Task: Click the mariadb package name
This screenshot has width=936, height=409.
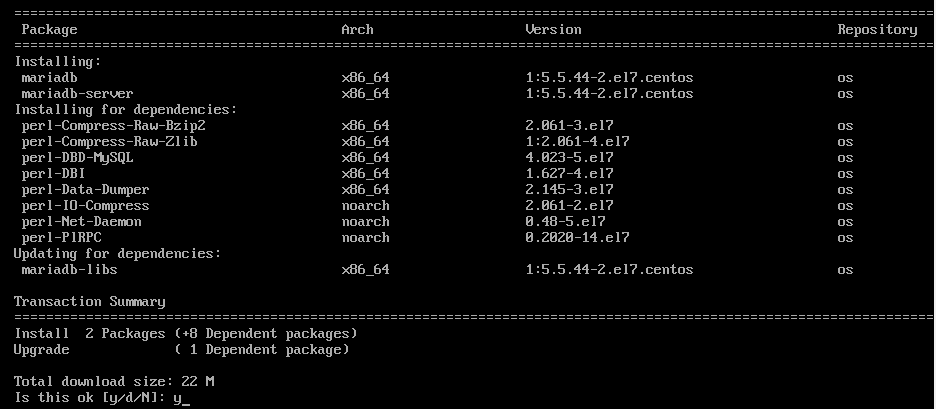Action: click(50, 78)
